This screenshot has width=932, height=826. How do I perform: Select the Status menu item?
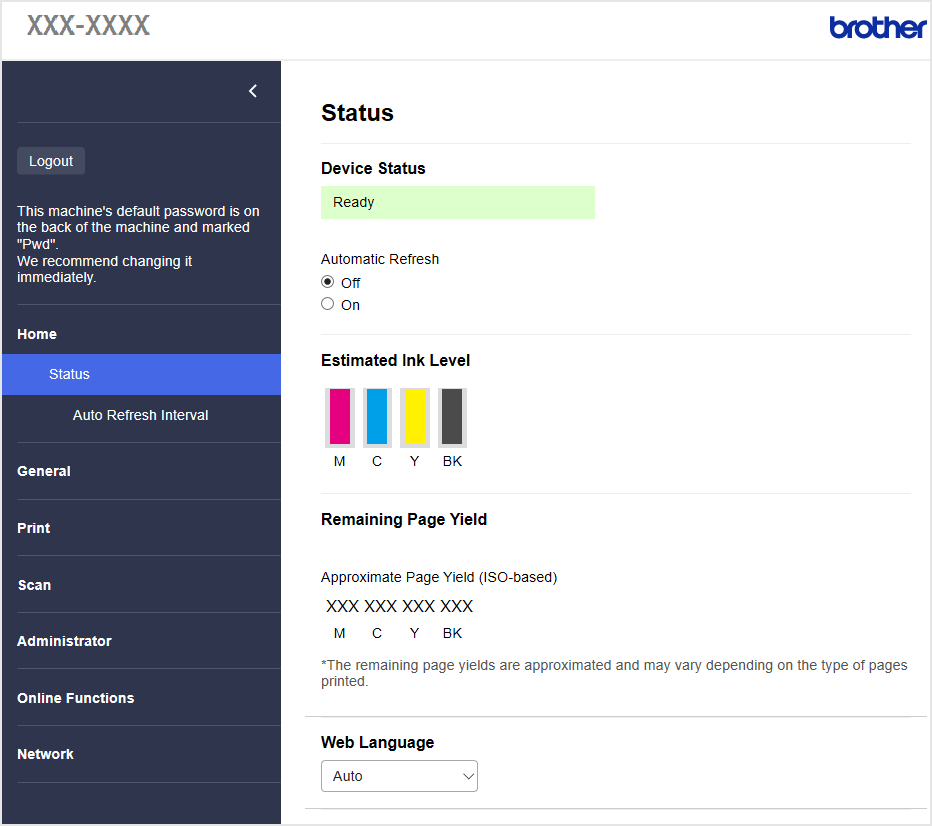point(141,374)
